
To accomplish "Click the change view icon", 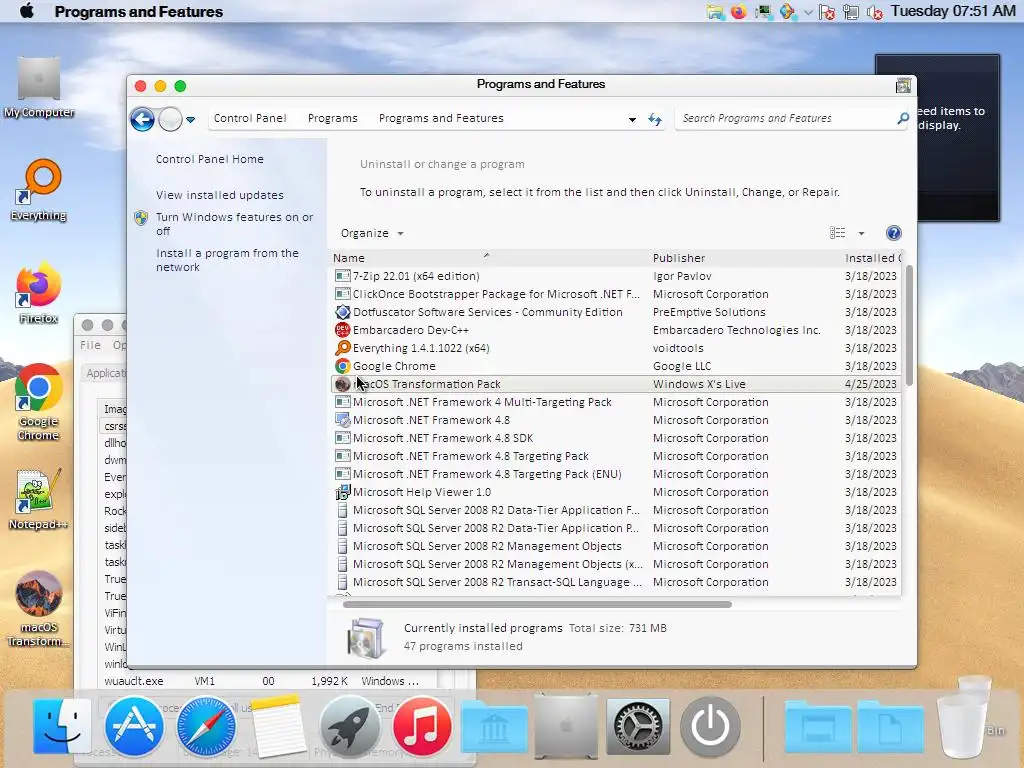I will tap(837, 233).
